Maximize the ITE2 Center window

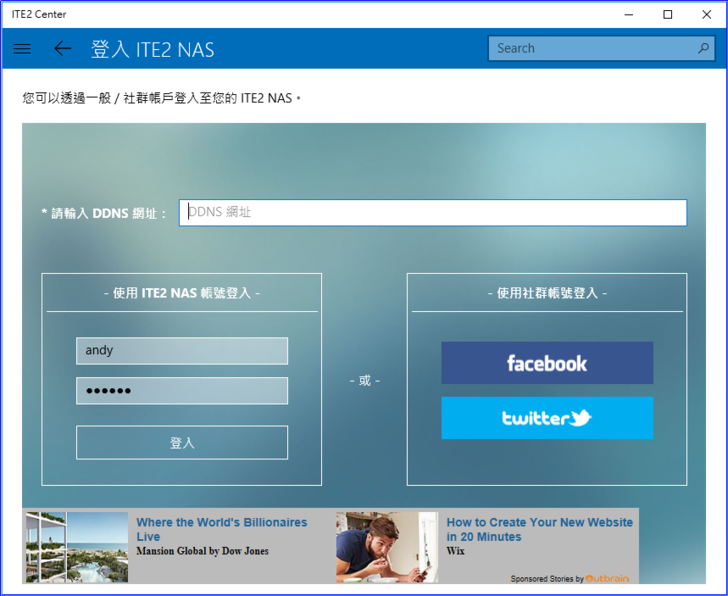pyautogui.click(x=667, y=14)
